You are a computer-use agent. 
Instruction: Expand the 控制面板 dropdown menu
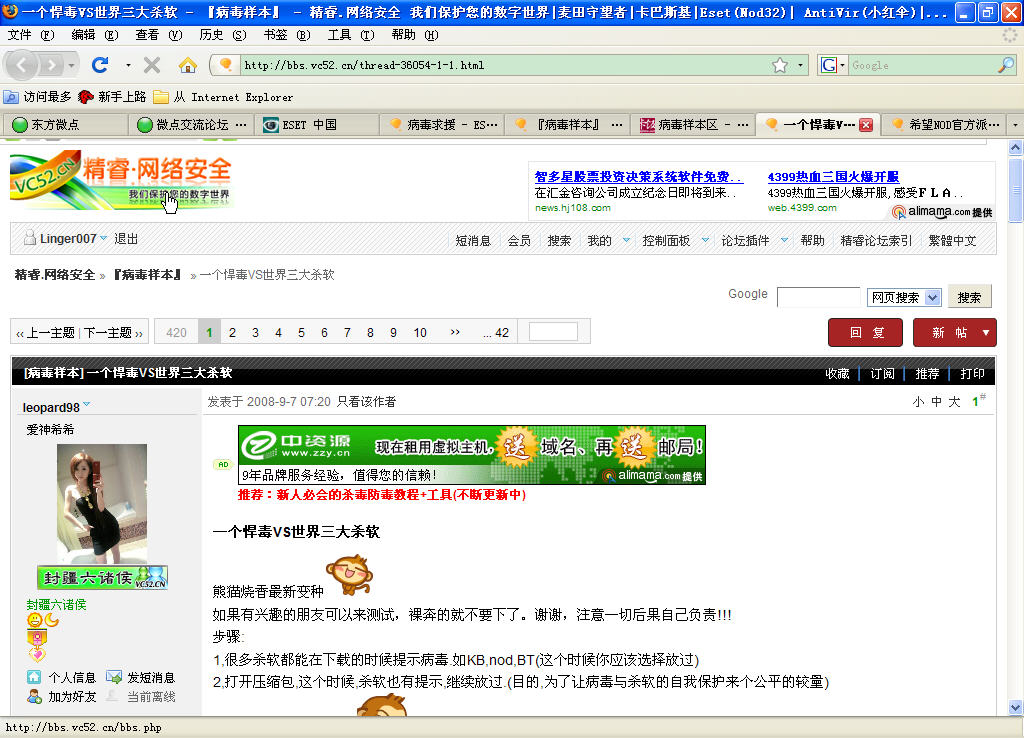(x=705, y=240)
